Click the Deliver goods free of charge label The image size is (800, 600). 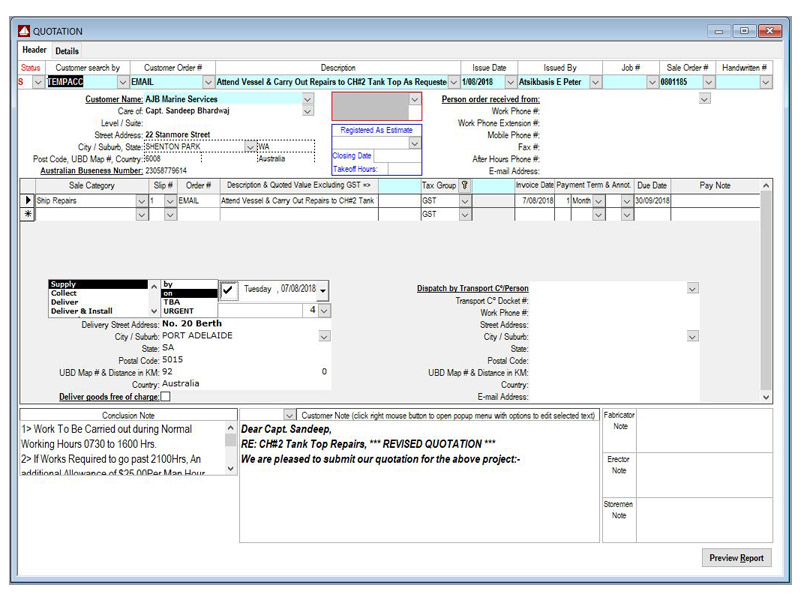click(109, 396)
